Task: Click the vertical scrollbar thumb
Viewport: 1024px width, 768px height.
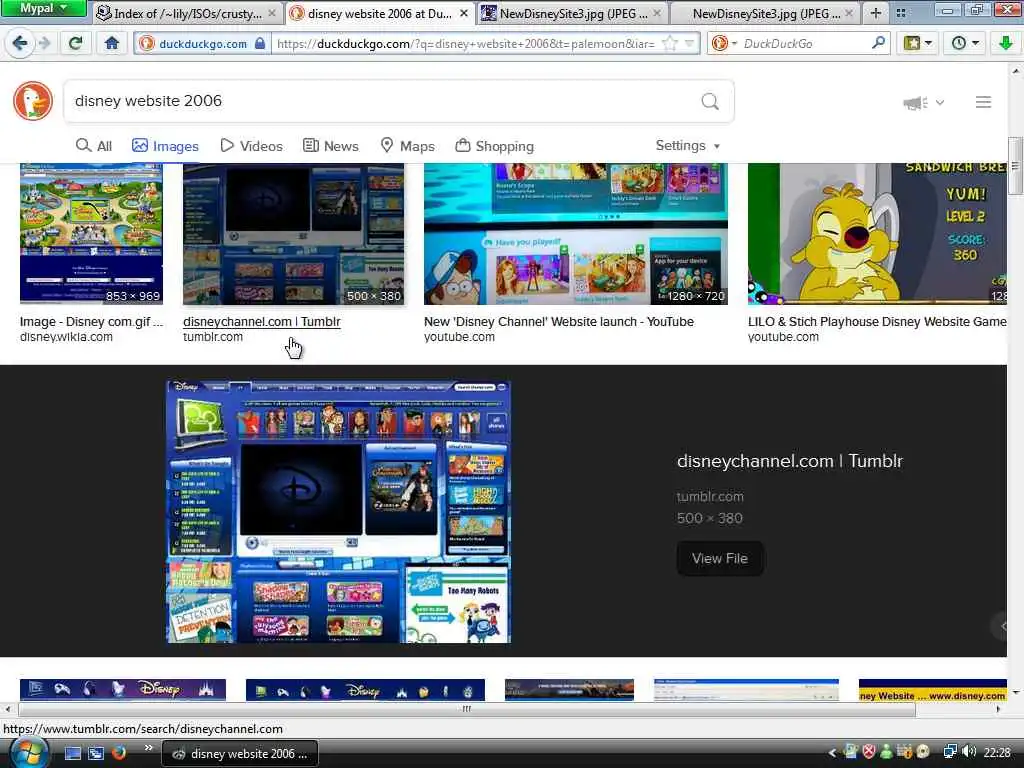Action: 1016,166
